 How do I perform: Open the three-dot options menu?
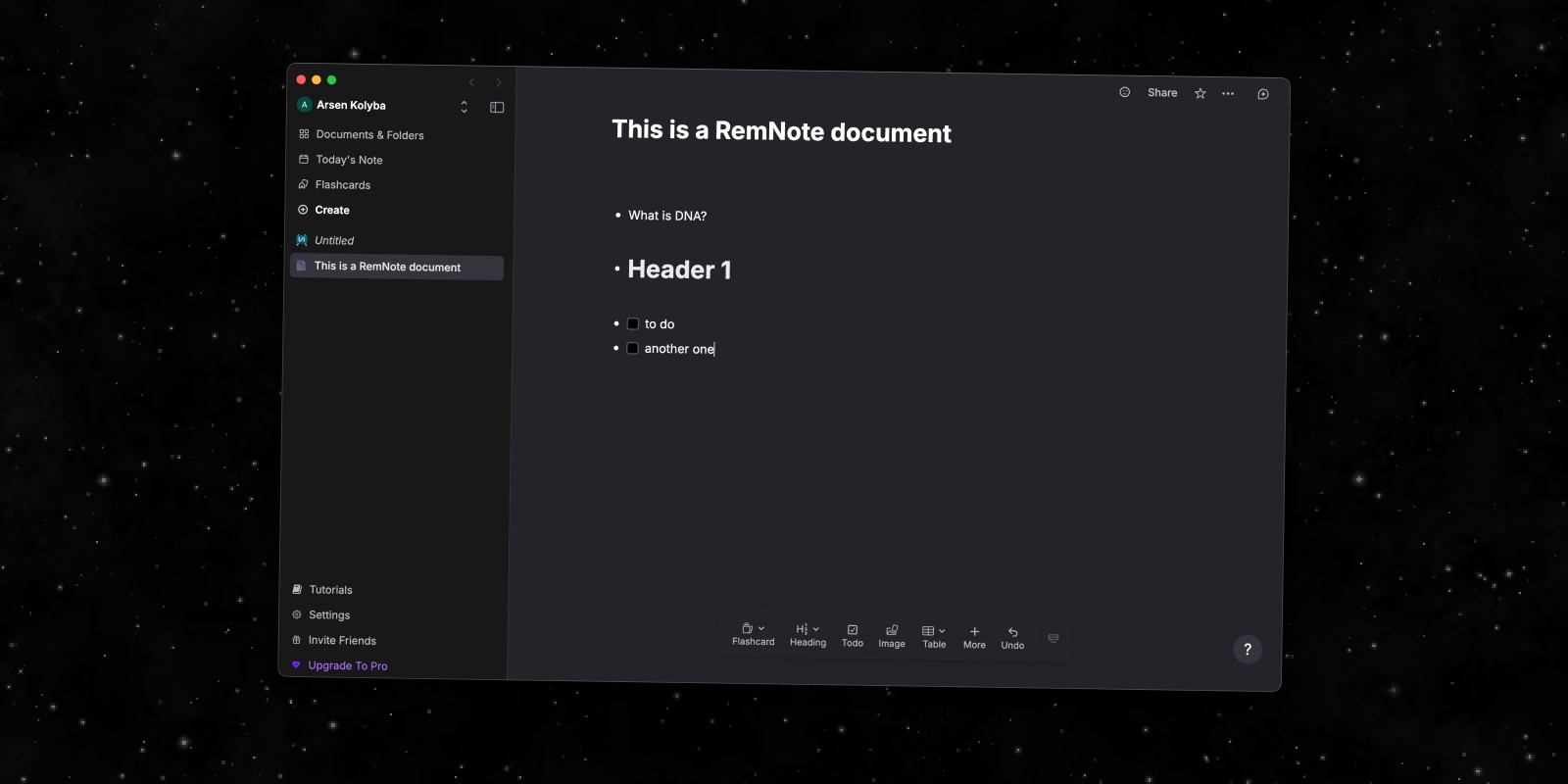(x=1228, y=94)
